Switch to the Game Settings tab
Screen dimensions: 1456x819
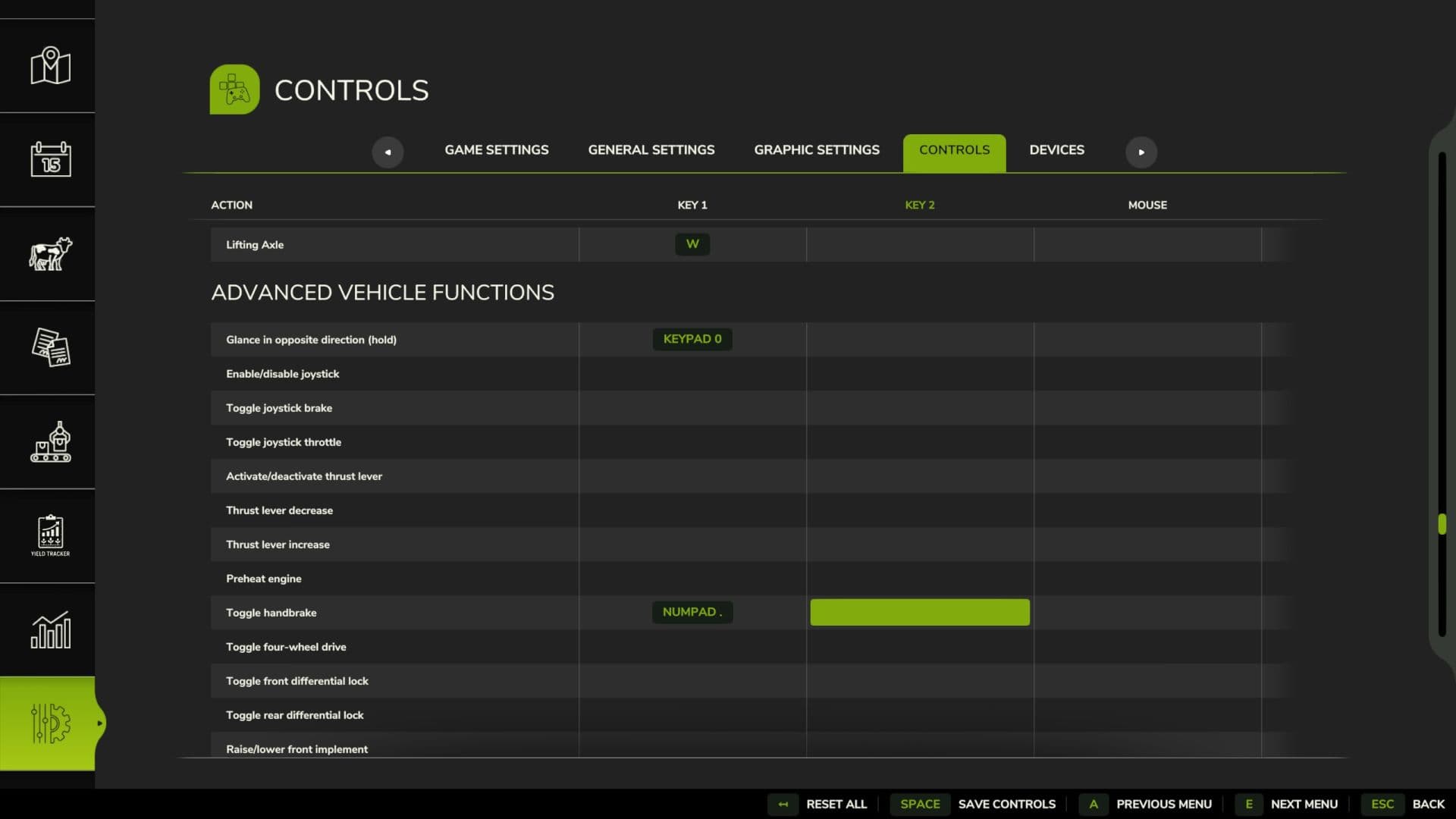pyautogui.click(x=497, y=150)
